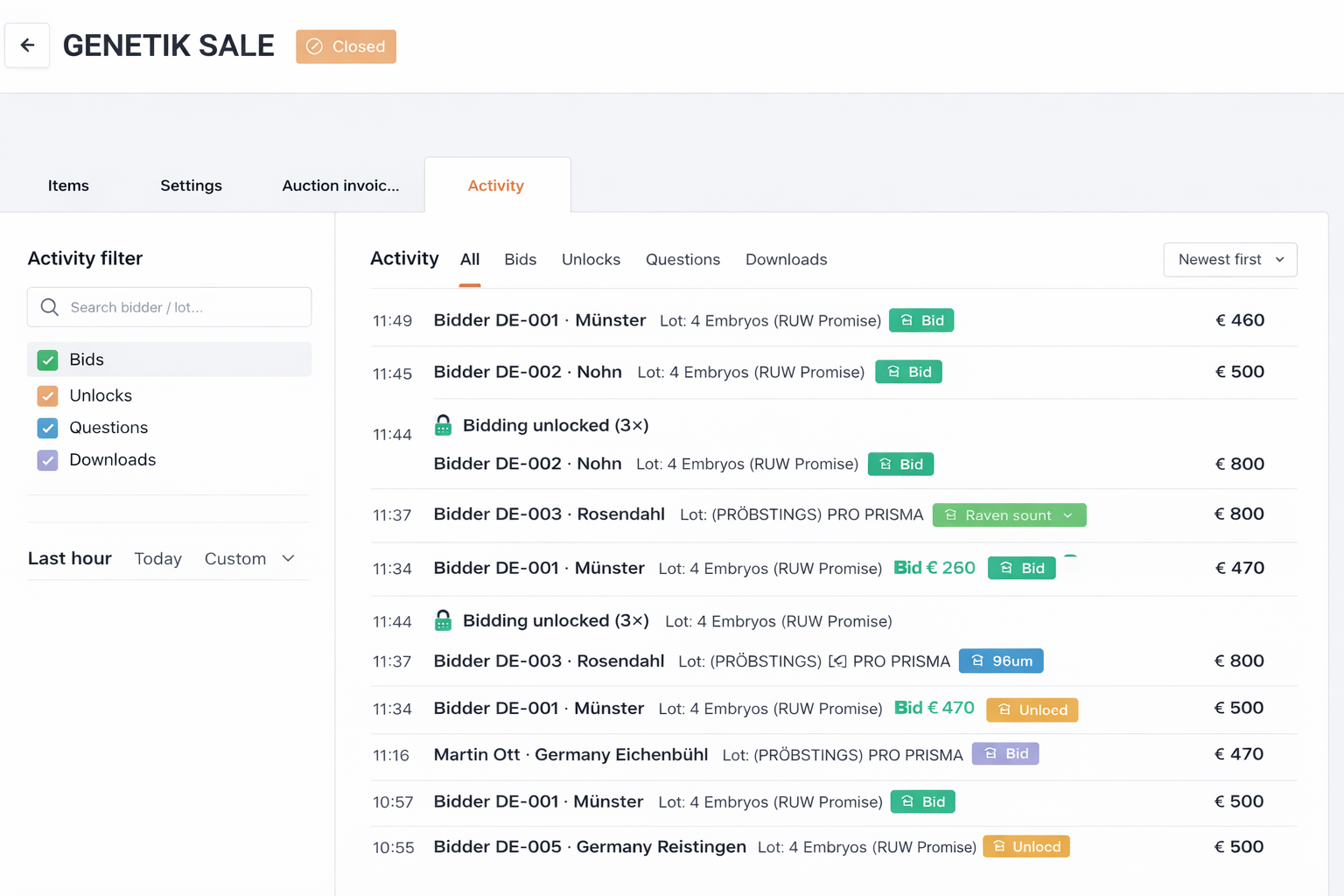Toggle the Downloads filter checkbox

coord(48,460)
